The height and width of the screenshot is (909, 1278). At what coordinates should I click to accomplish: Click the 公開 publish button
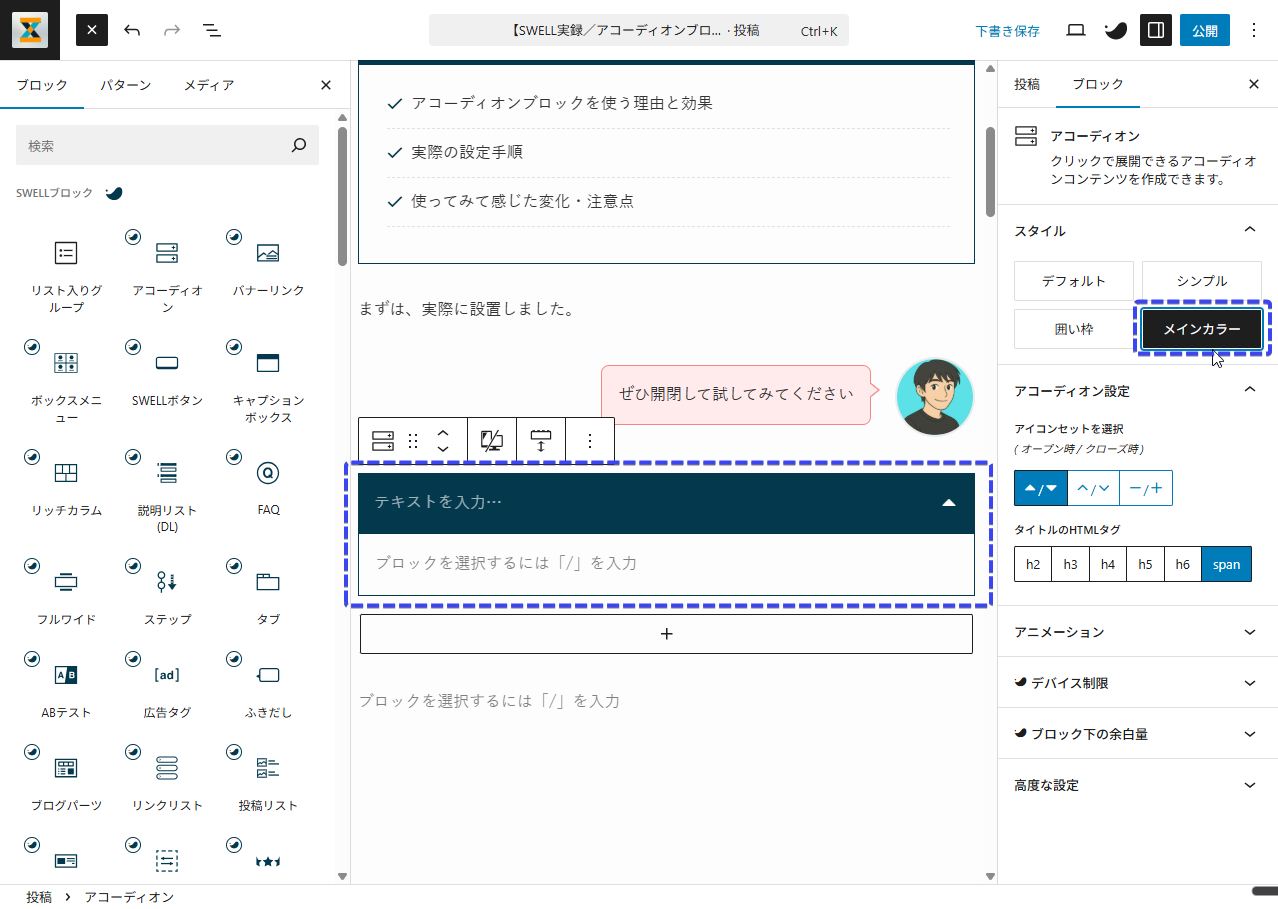(1204, 30)
